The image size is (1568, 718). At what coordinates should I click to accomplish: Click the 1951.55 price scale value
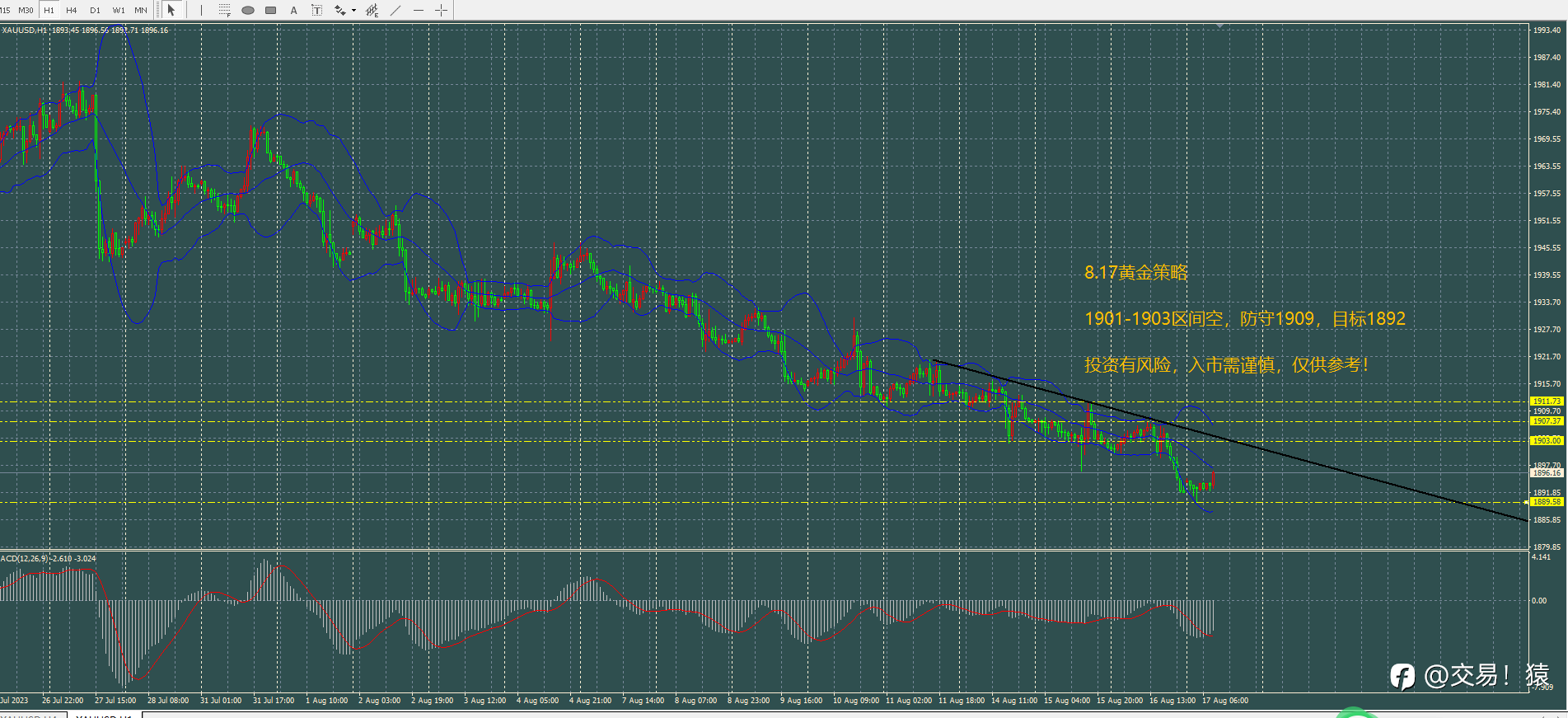coord(1547,221)
